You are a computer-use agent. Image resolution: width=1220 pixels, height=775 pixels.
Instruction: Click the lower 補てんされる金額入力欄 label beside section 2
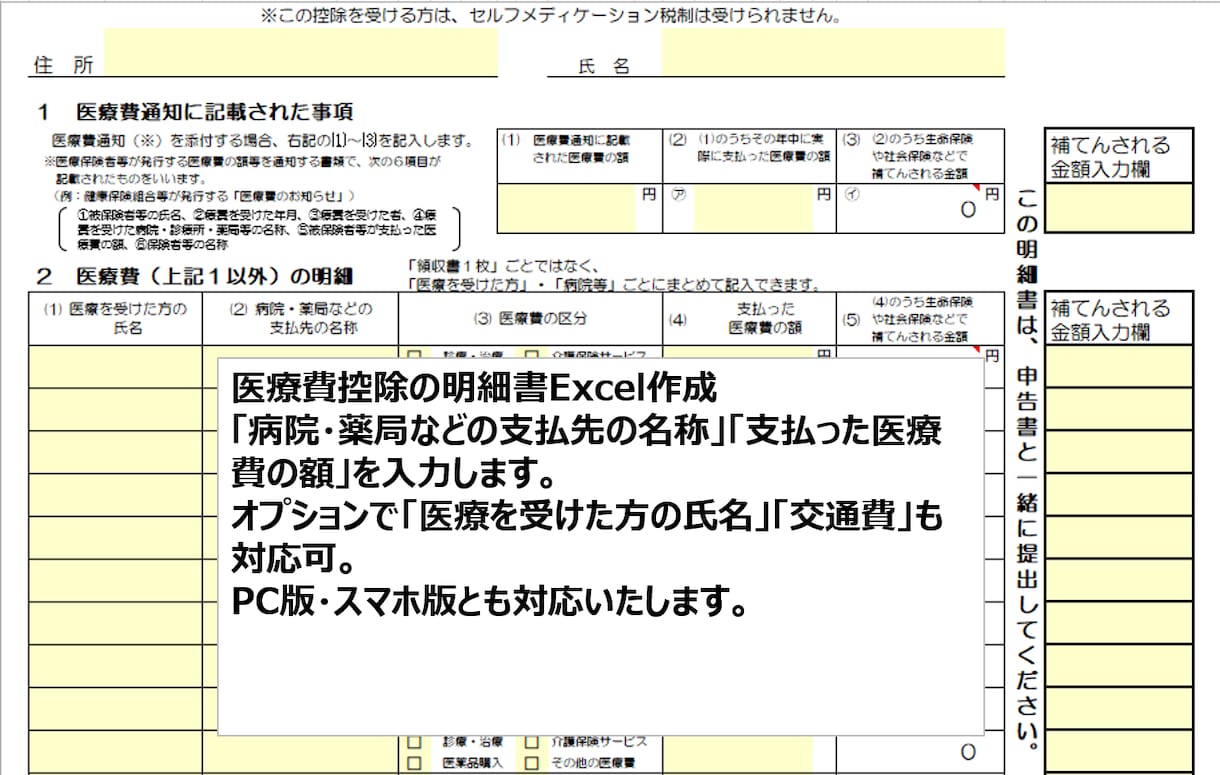click(x=1119, y=320)
